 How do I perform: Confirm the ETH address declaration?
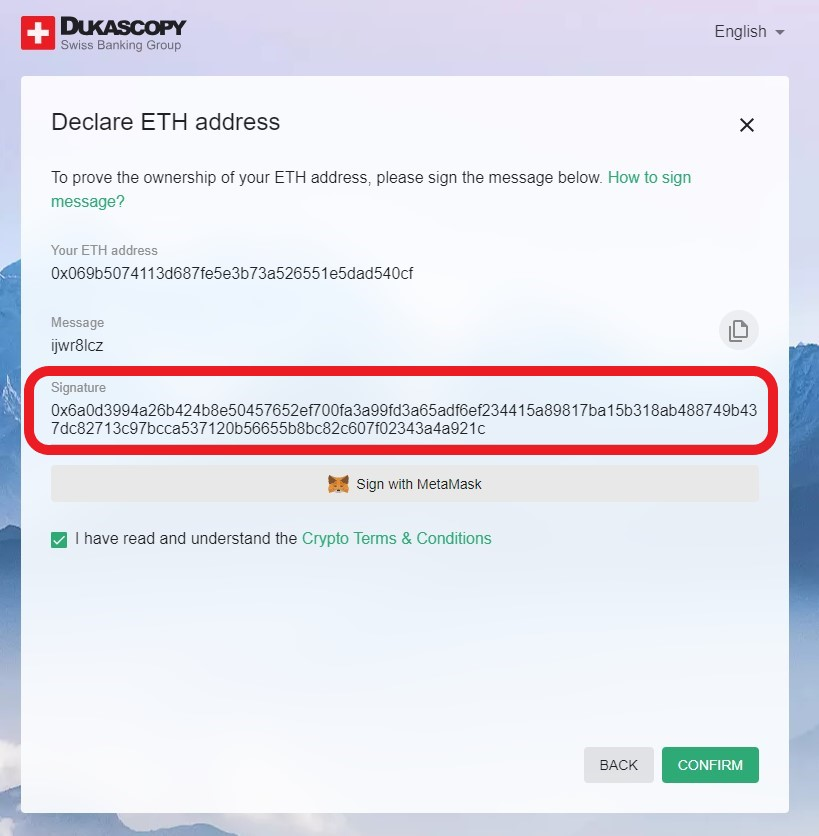pyautogui.click(x=710, y=765)
